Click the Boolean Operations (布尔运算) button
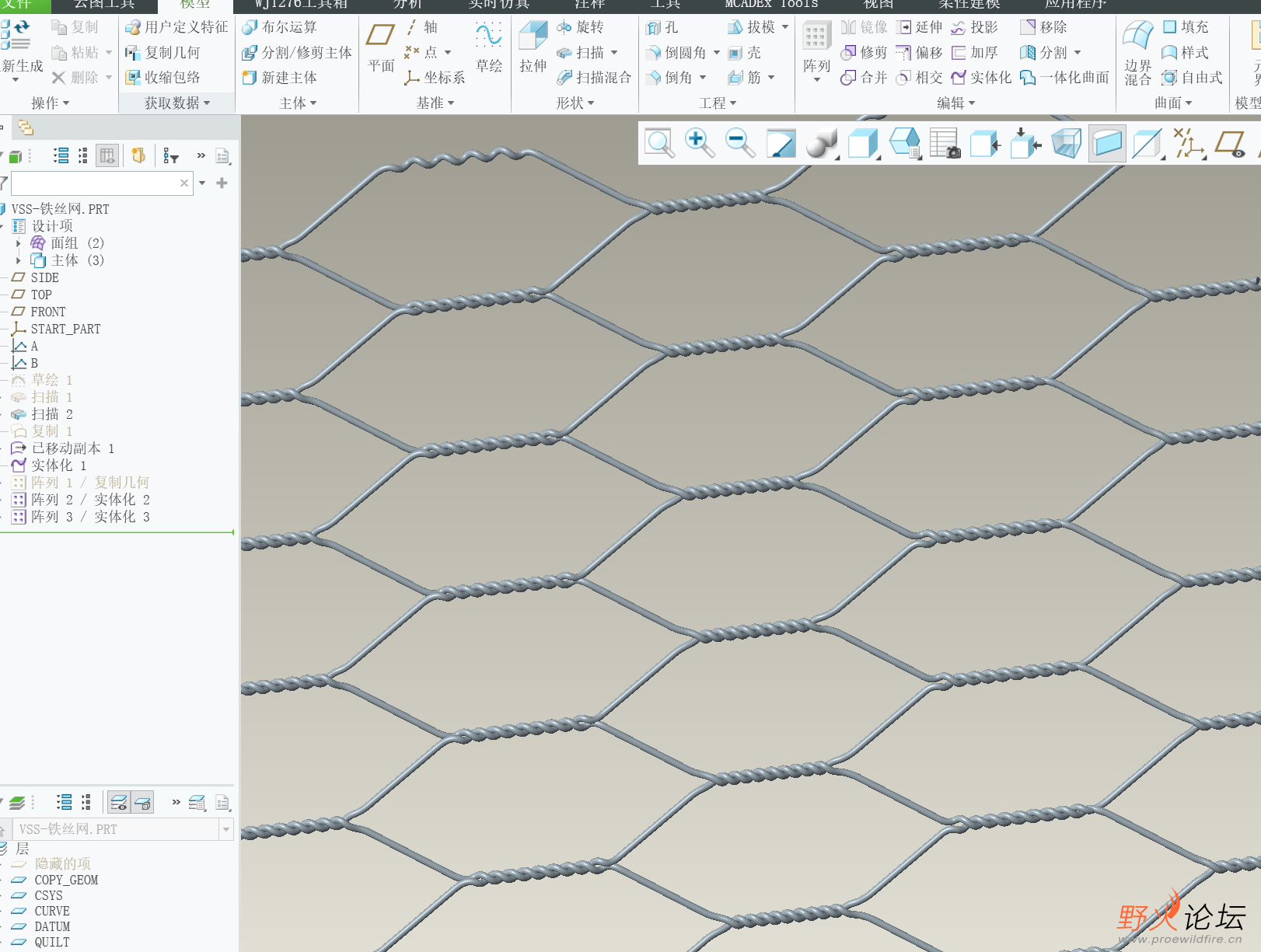Image resolution: width=1261 pixels, height=952 pixels. (280, 27)
